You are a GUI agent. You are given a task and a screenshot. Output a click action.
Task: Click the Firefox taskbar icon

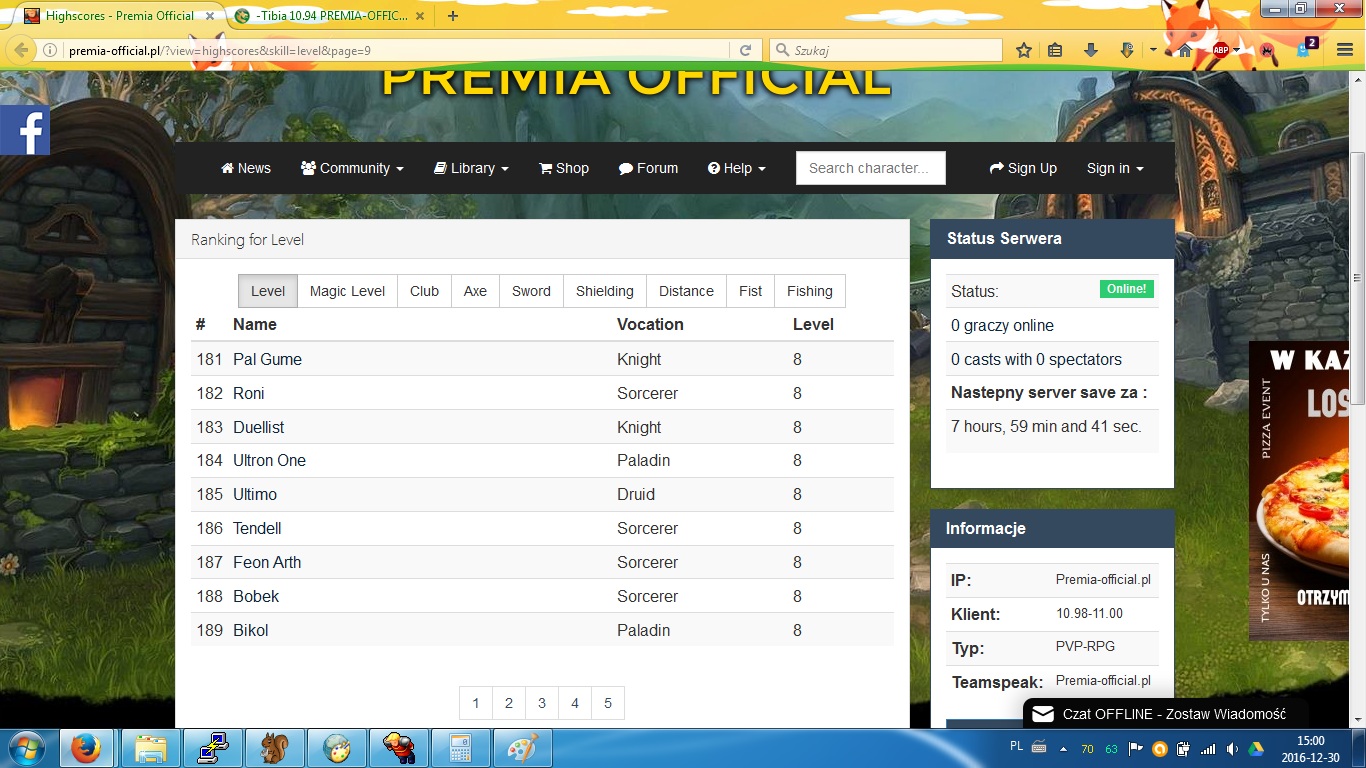pos(86,748)
